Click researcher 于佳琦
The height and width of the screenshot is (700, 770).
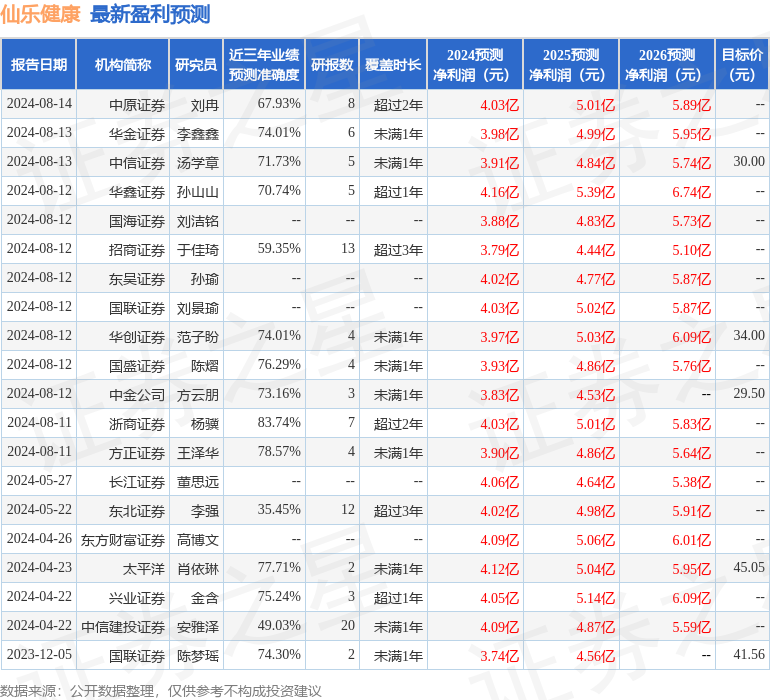pyautogui.click(x=198, y=250)
